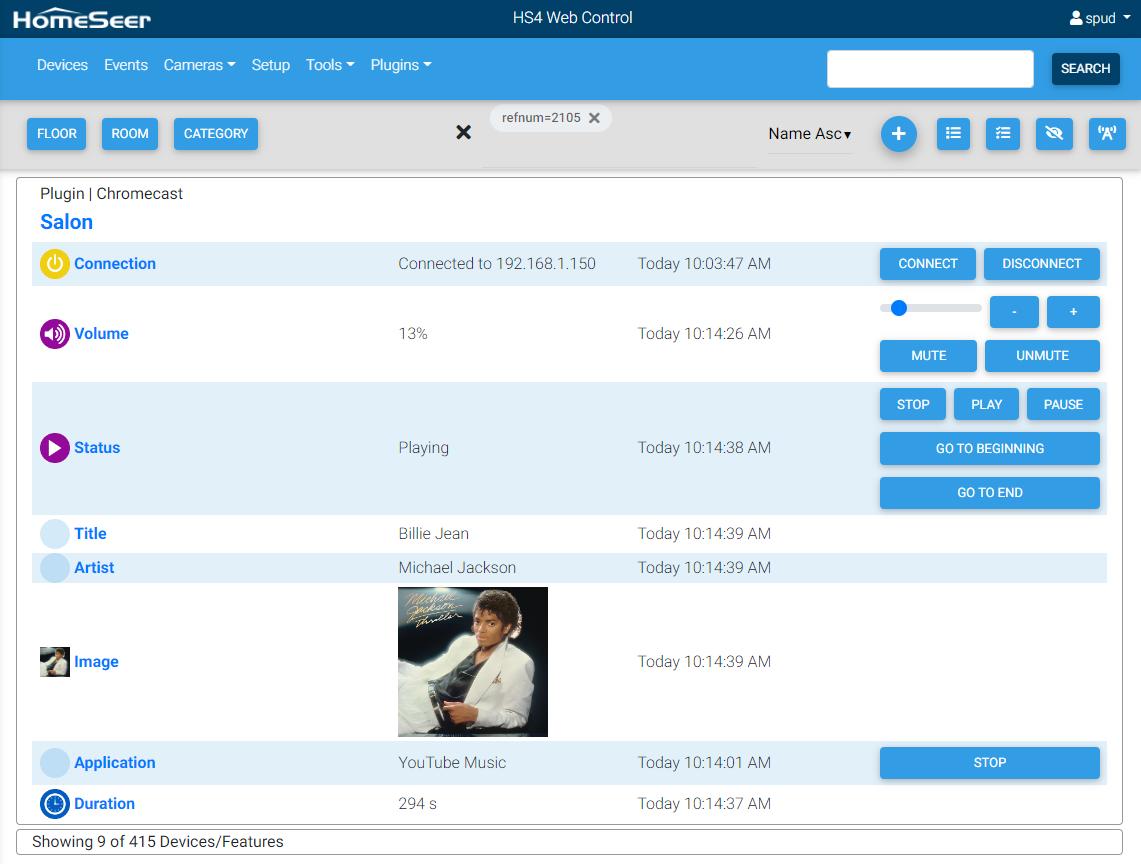Screen dimensions: 1141x864
Task: Click the blue Duration clock icon
Action: pyautogui.click(x=54, y=804)
